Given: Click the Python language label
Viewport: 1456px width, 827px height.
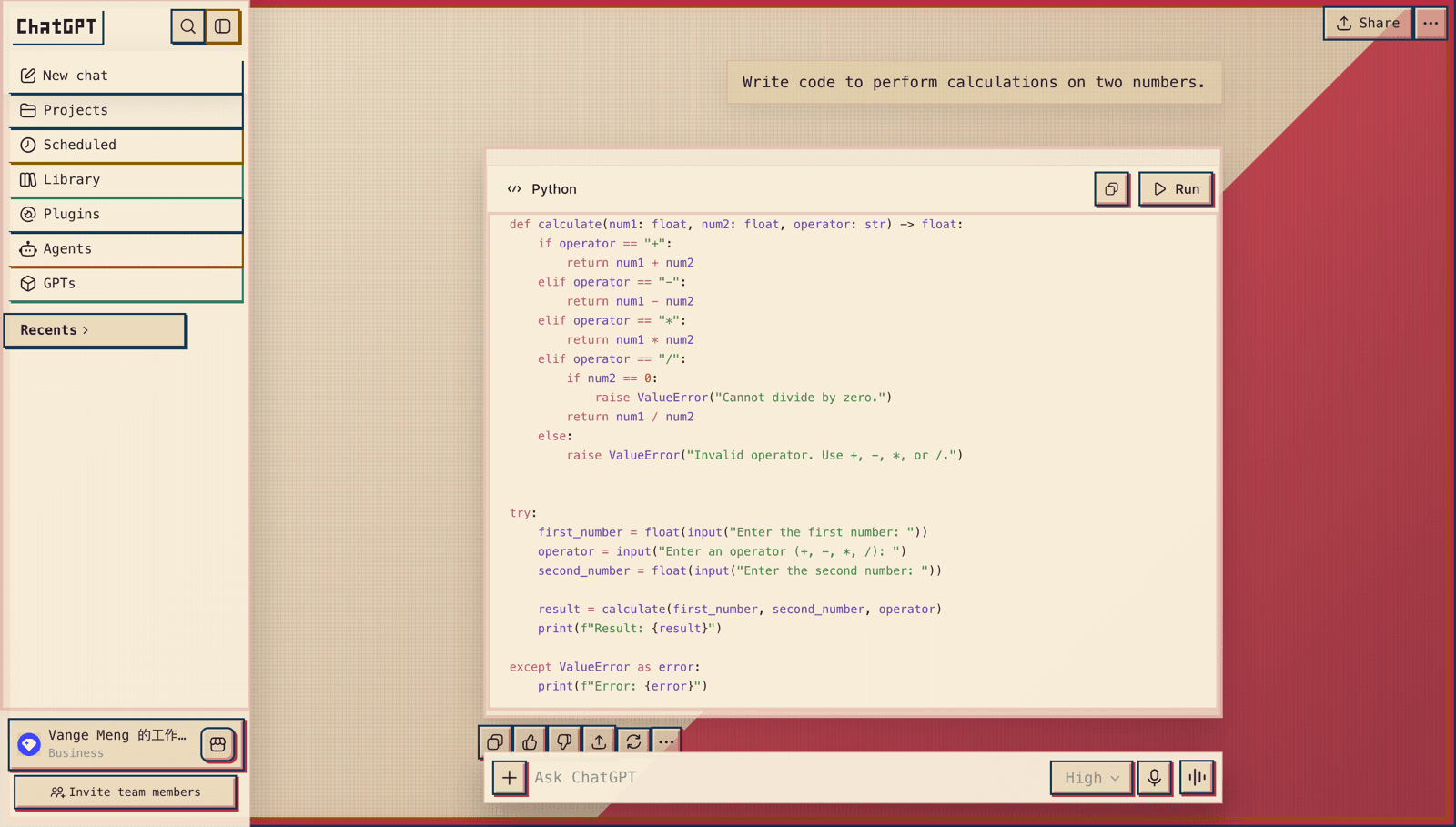Looking at the screenshot, I should [x=554, y=189].
